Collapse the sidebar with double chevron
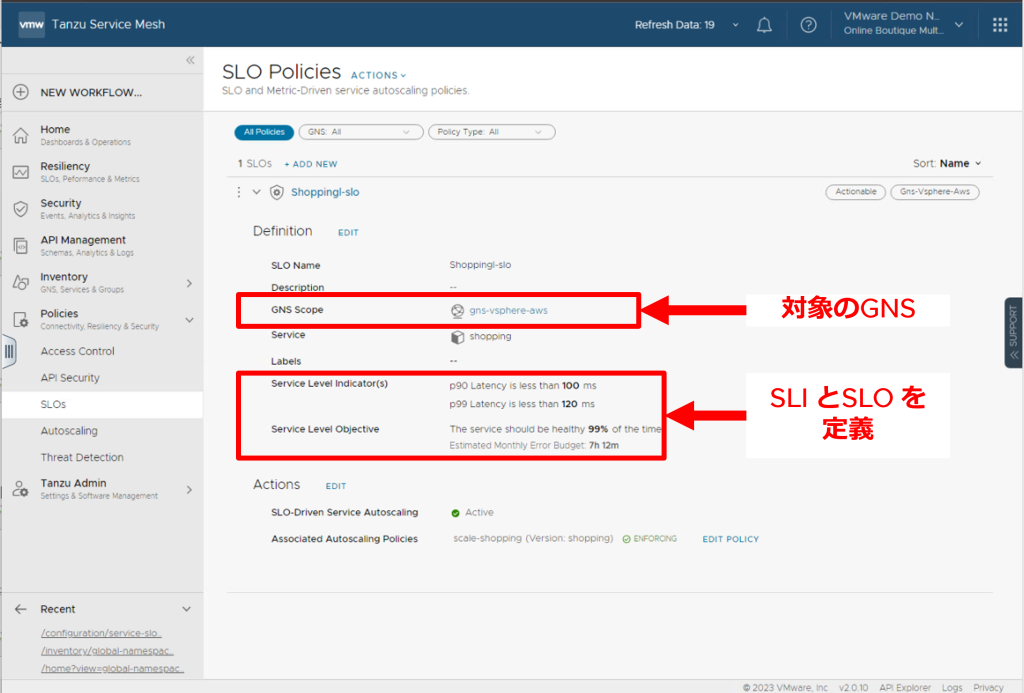This screenshot has height=693, width=1024. [x=190, y=60]
